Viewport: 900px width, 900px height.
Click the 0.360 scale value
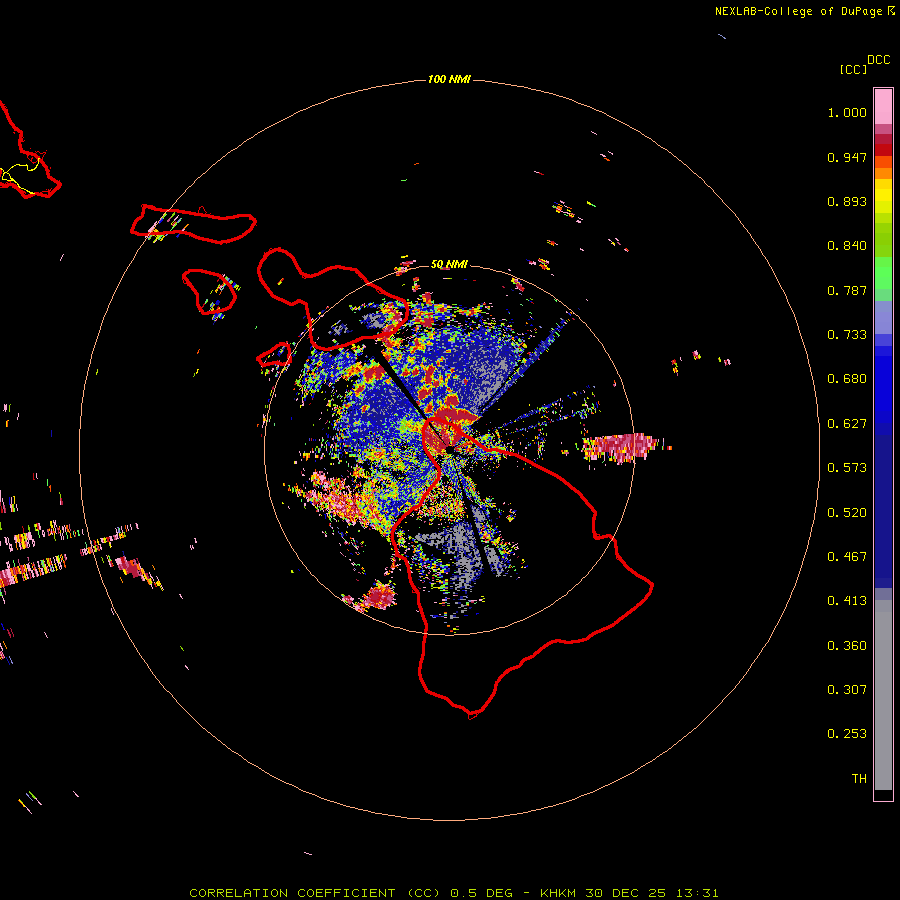[x=847, y=646]
